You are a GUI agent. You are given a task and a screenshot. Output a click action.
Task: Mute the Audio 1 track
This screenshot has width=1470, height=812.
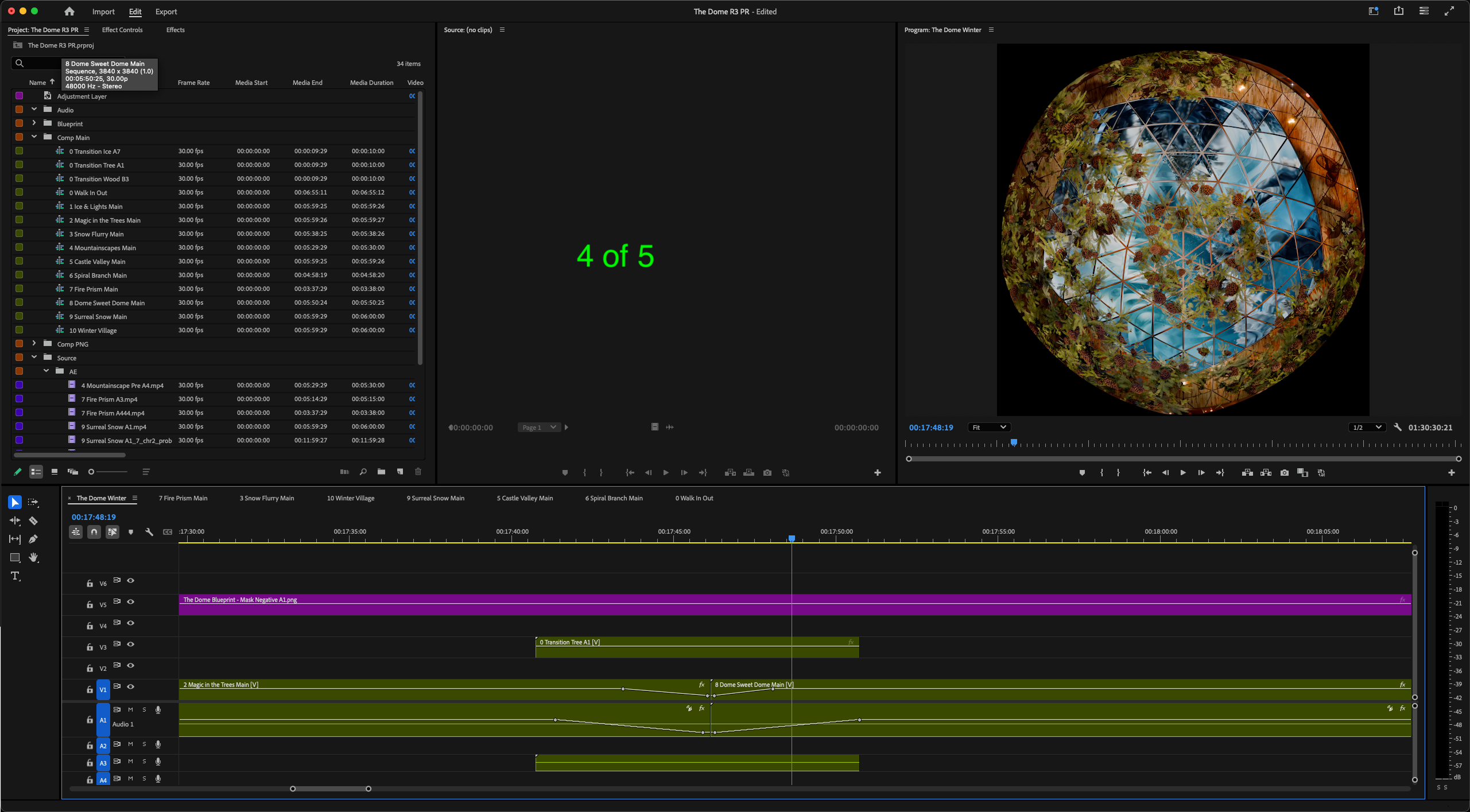pos(130,709)
